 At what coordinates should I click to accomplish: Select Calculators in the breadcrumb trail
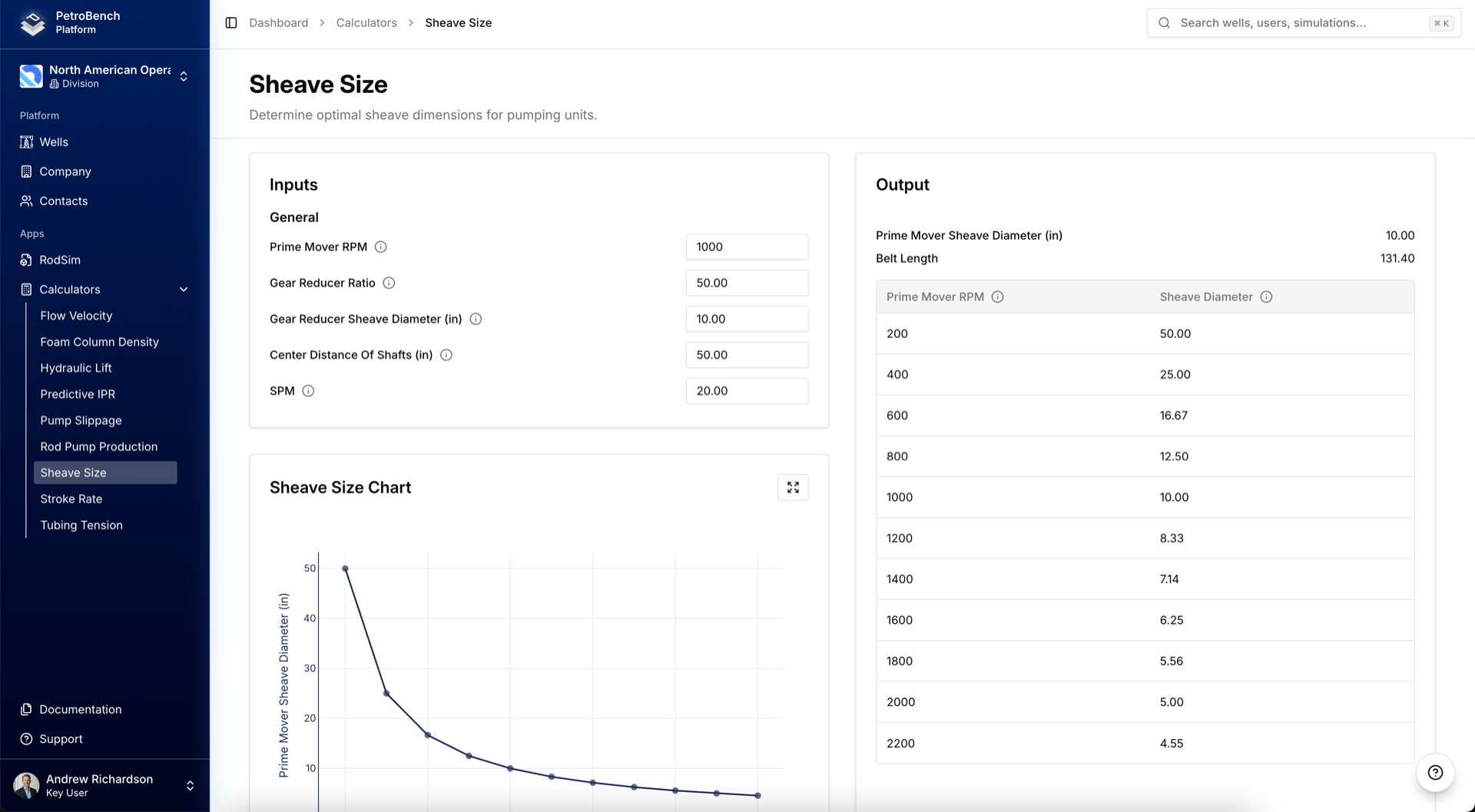(366, 22)
